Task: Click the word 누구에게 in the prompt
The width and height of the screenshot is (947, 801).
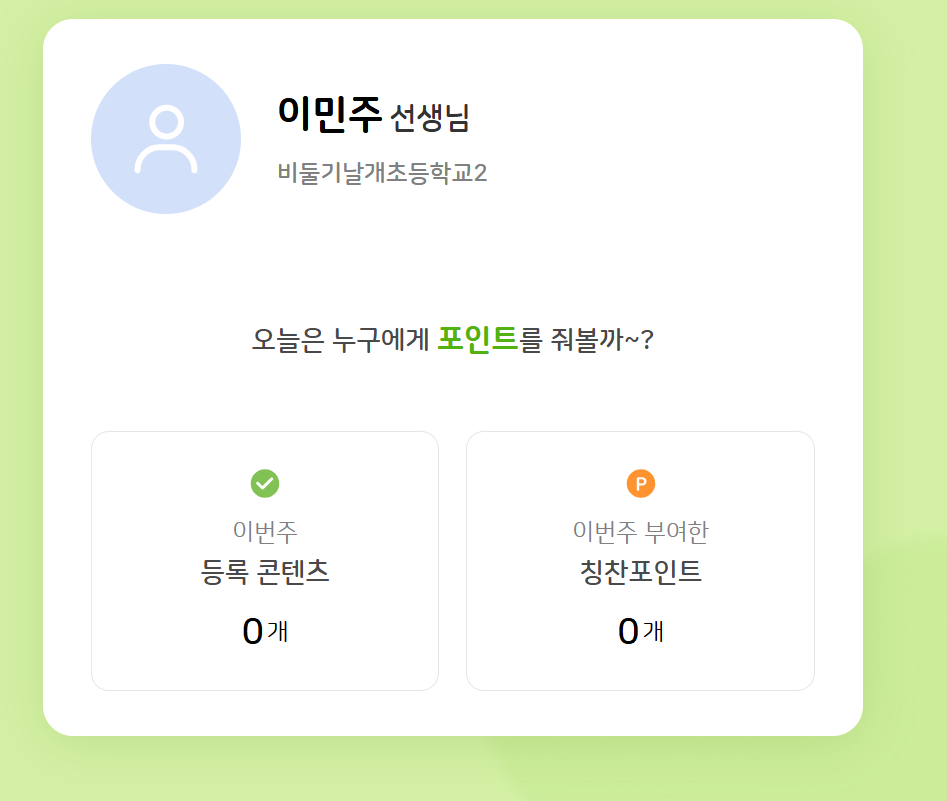Action: (x=381, y=340)
